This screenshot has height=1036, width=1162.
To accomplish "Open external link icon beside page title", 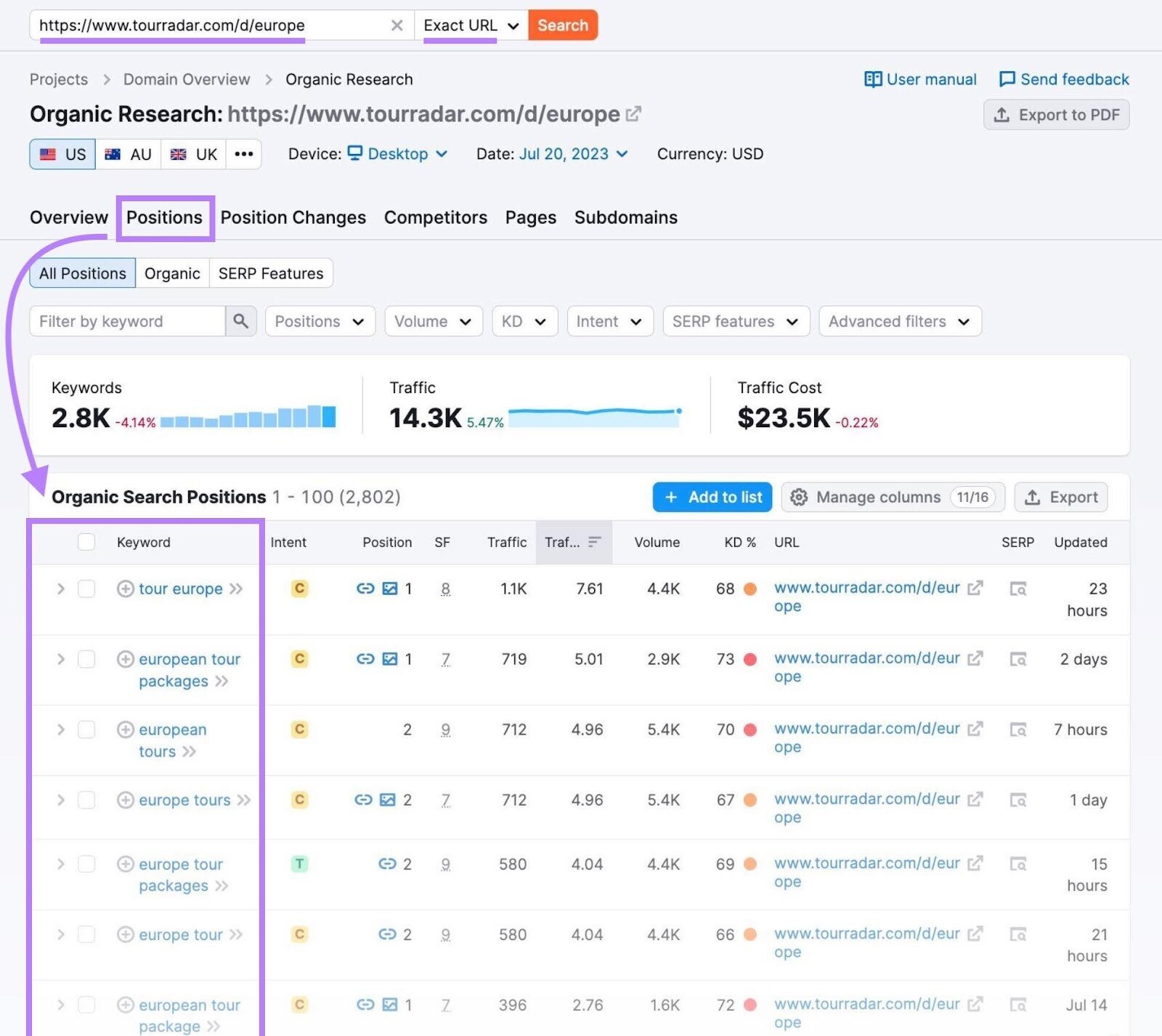I will (x=633, y=114).
